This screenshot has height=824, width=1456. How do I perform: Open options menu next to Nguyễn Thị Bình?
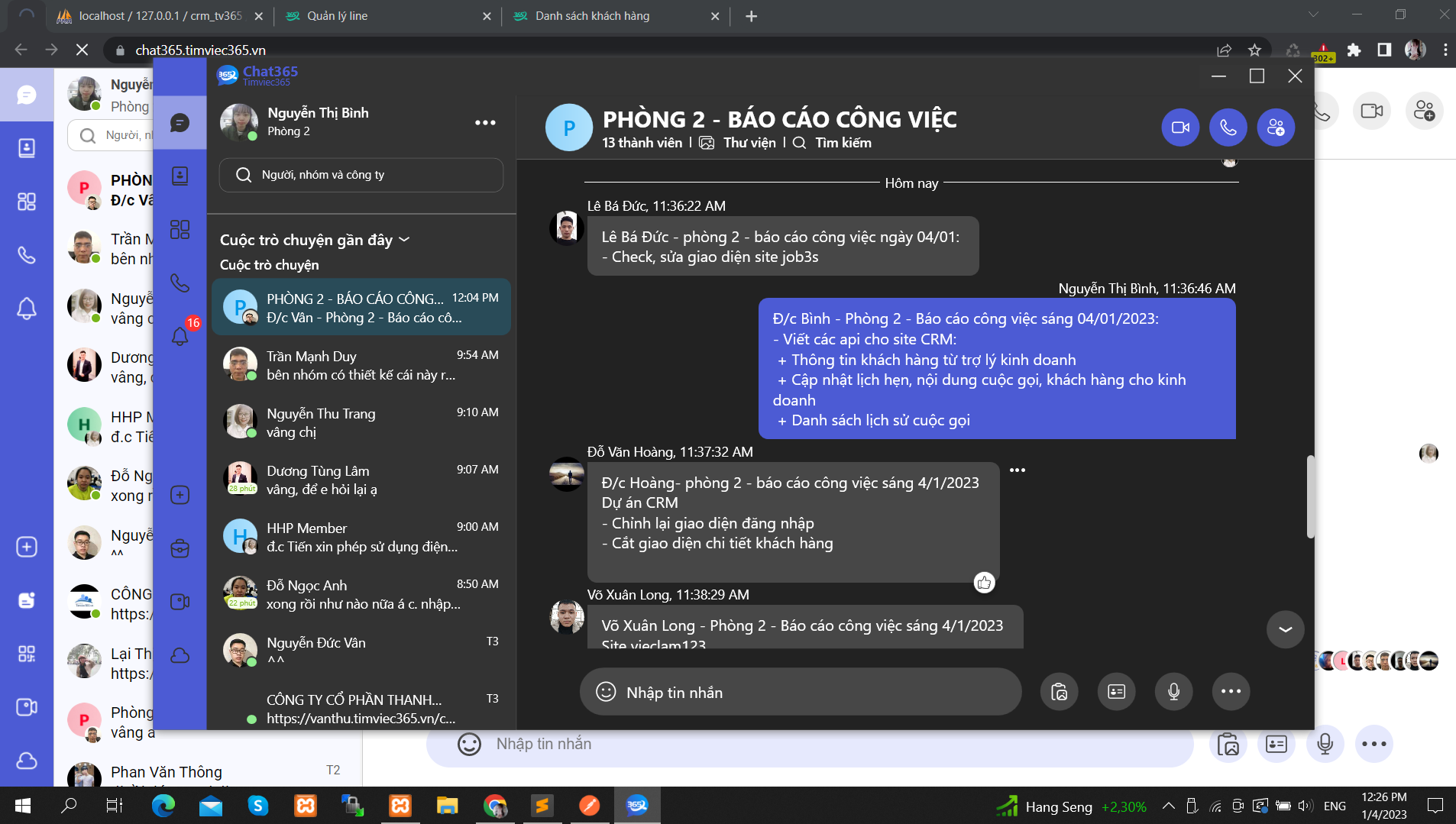(485, 122)
